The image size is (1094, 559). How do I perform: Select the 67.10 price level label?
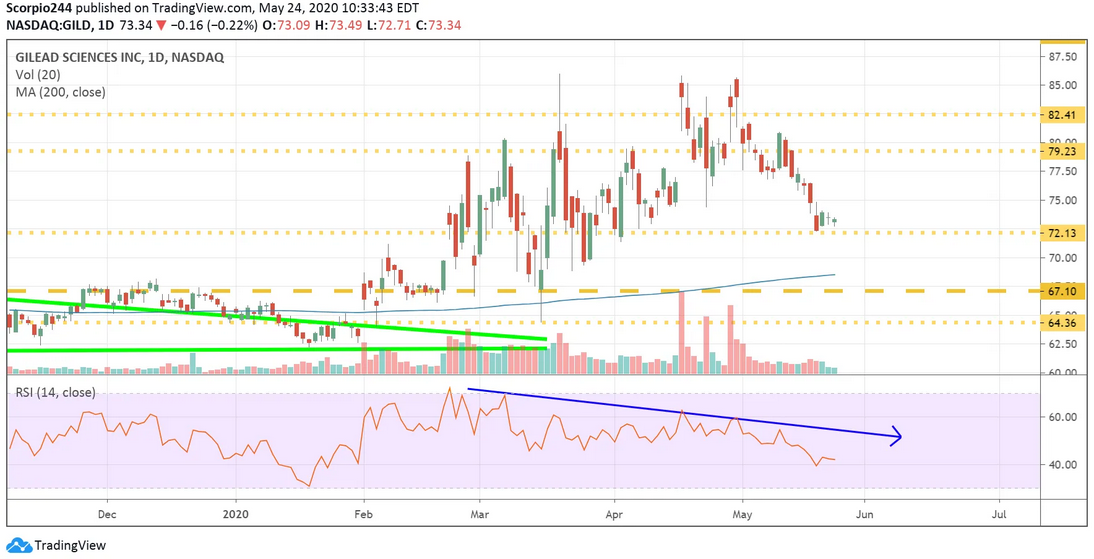[1062, 290]
